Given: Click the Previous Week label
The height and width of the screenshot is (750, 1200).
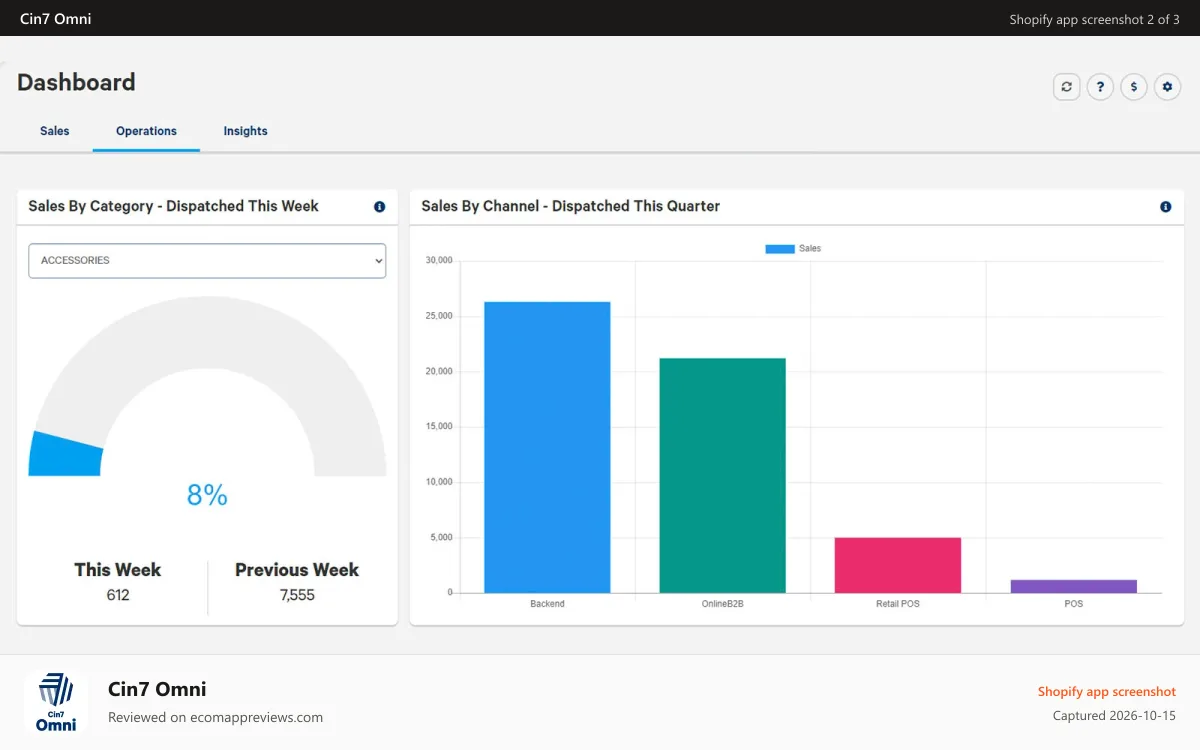Looking at the screenshot, I should tap(297, 570).
